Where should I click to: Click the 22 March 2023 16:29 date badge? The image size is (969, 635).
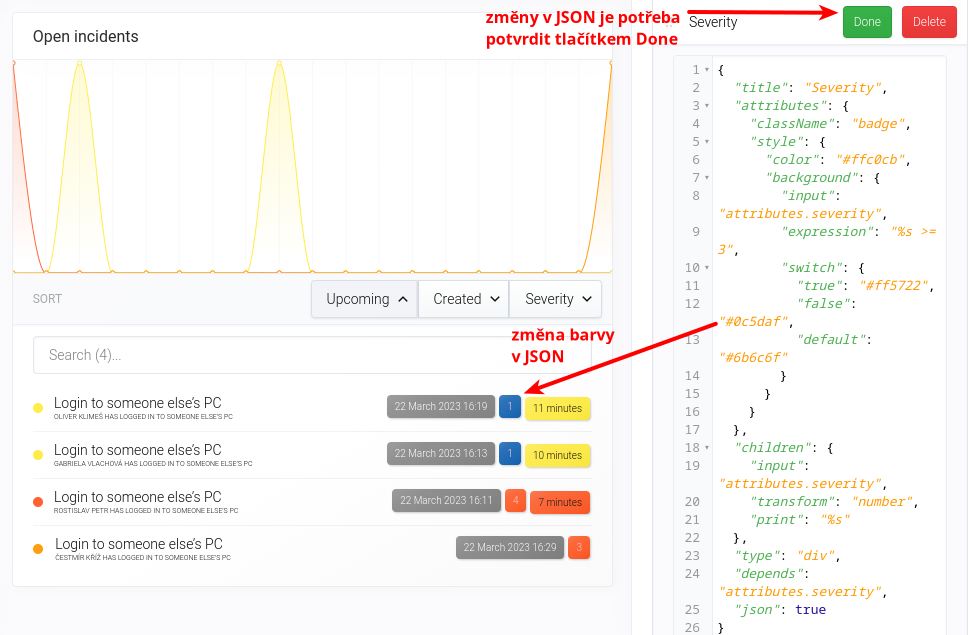tap(510, 547)
